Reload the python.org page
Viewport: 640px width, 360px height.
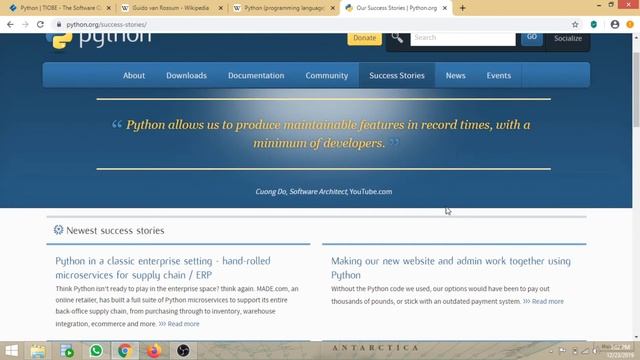(x=40, y=24)
